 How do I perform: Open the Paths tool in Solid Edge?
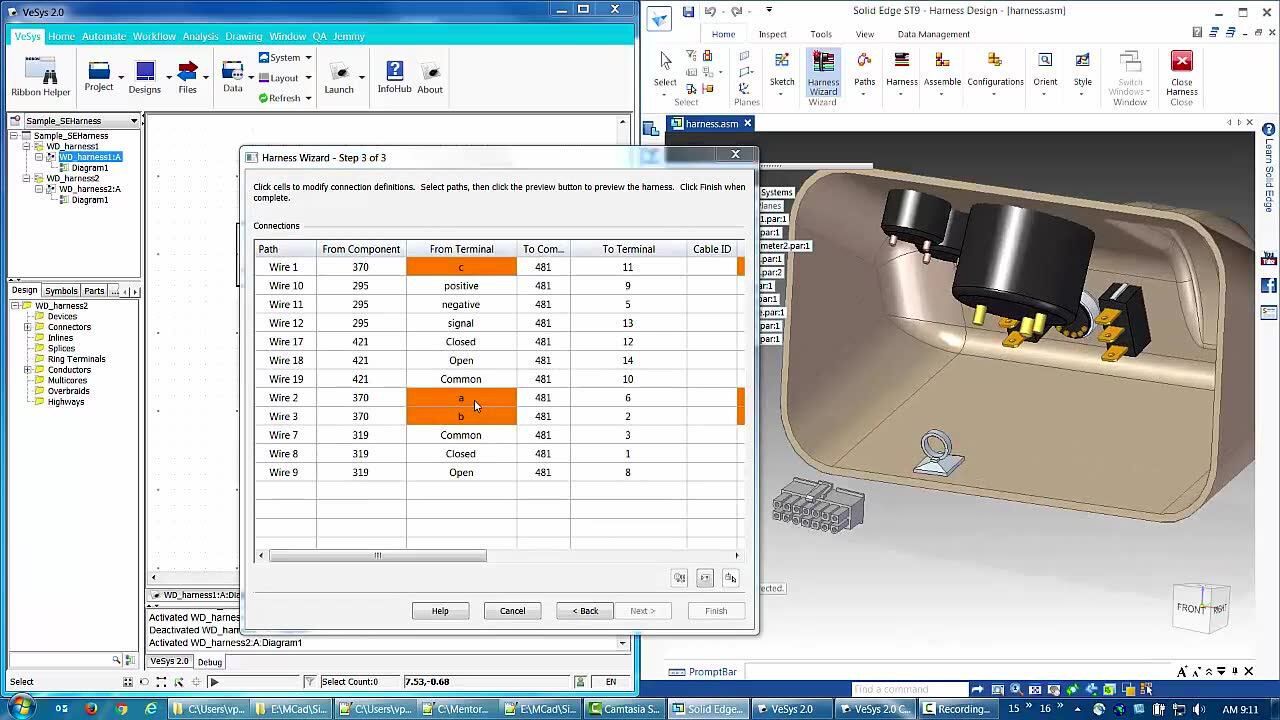coord(864,68)
